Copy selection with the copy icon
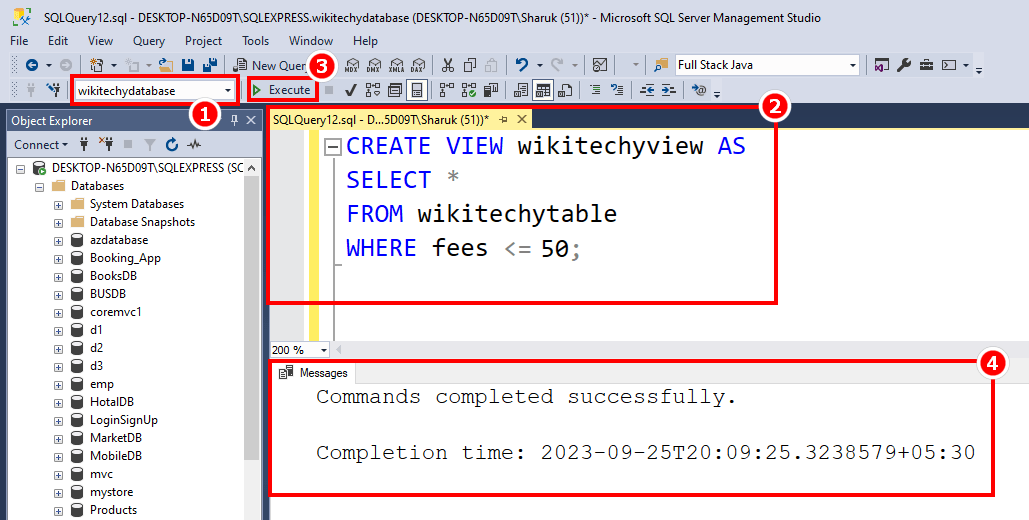1029x520 pixels. (470, 65)
